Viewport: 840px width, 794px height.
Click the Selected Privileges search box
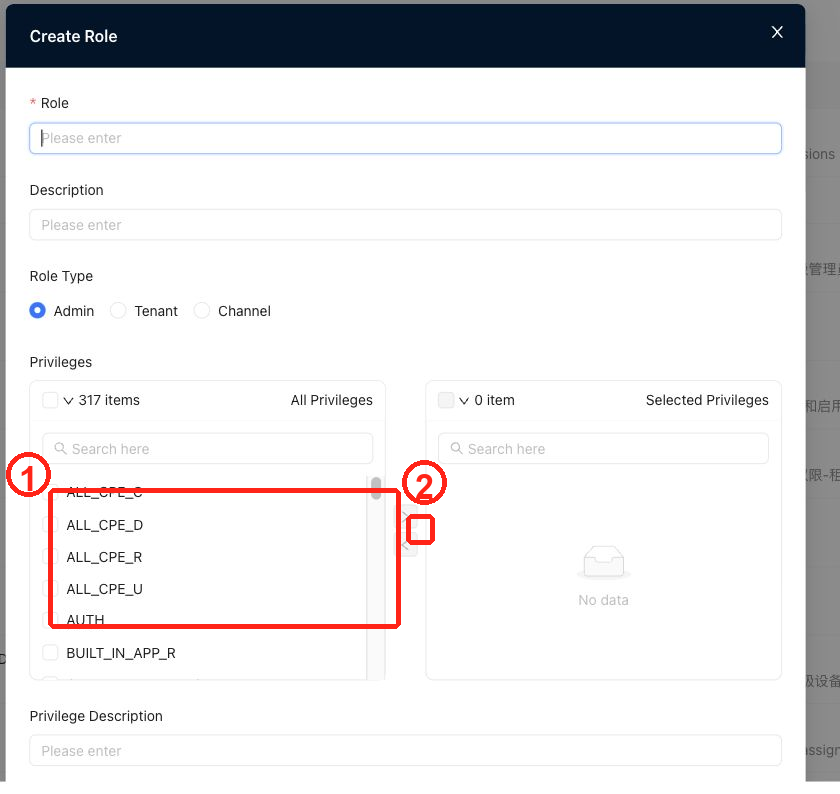[603, 448]
